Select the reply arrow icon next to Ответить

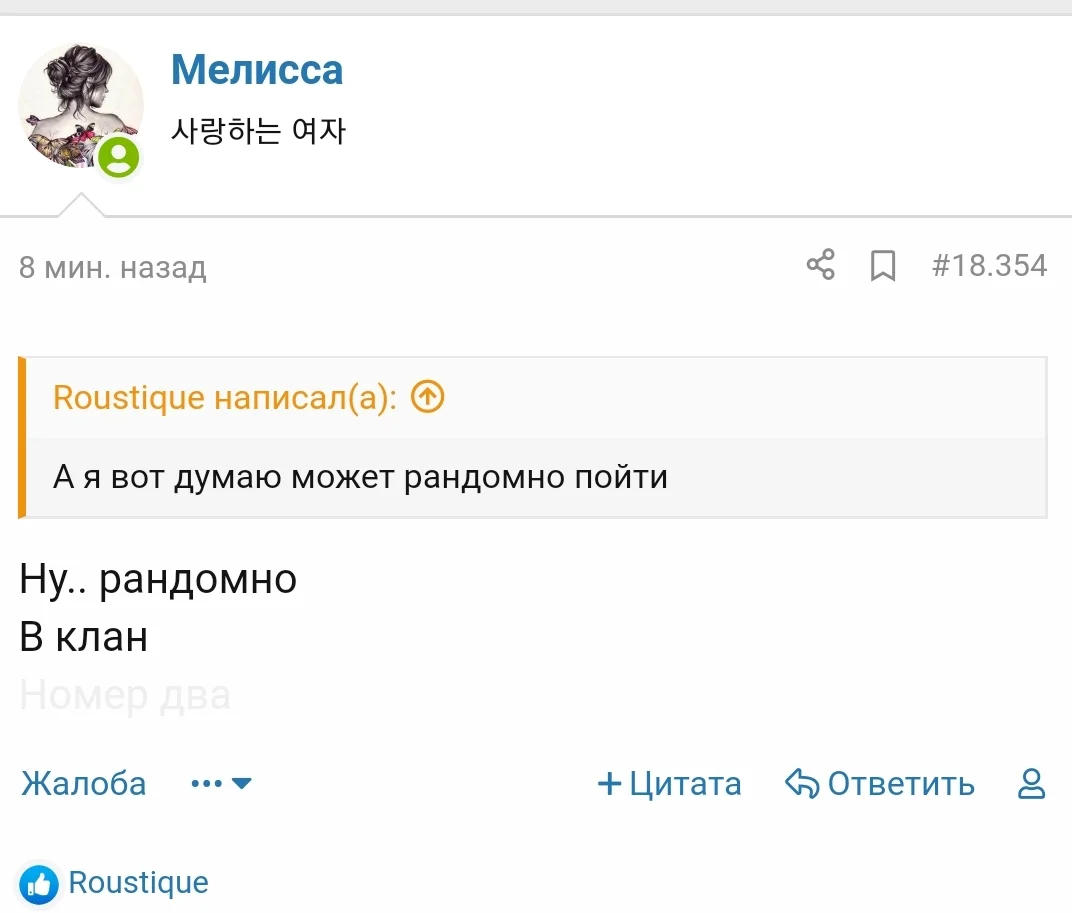(802, 784)
